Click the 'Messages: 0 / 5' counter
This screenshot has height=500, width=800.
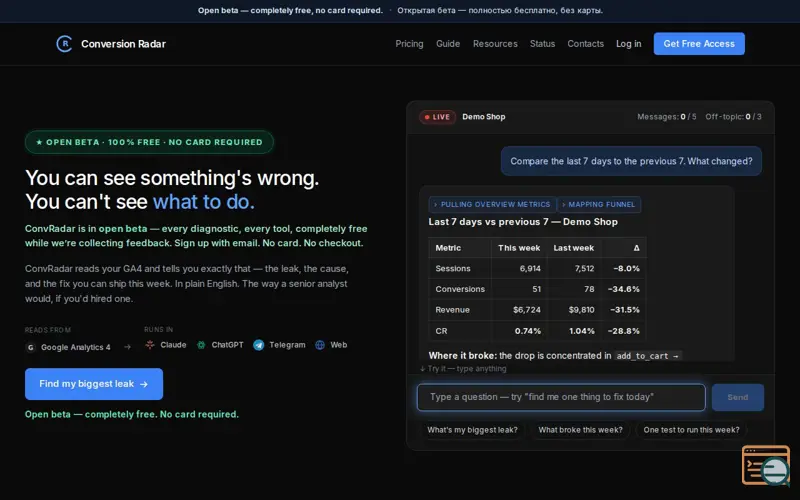pyautogui.click(x=666, y=117)
